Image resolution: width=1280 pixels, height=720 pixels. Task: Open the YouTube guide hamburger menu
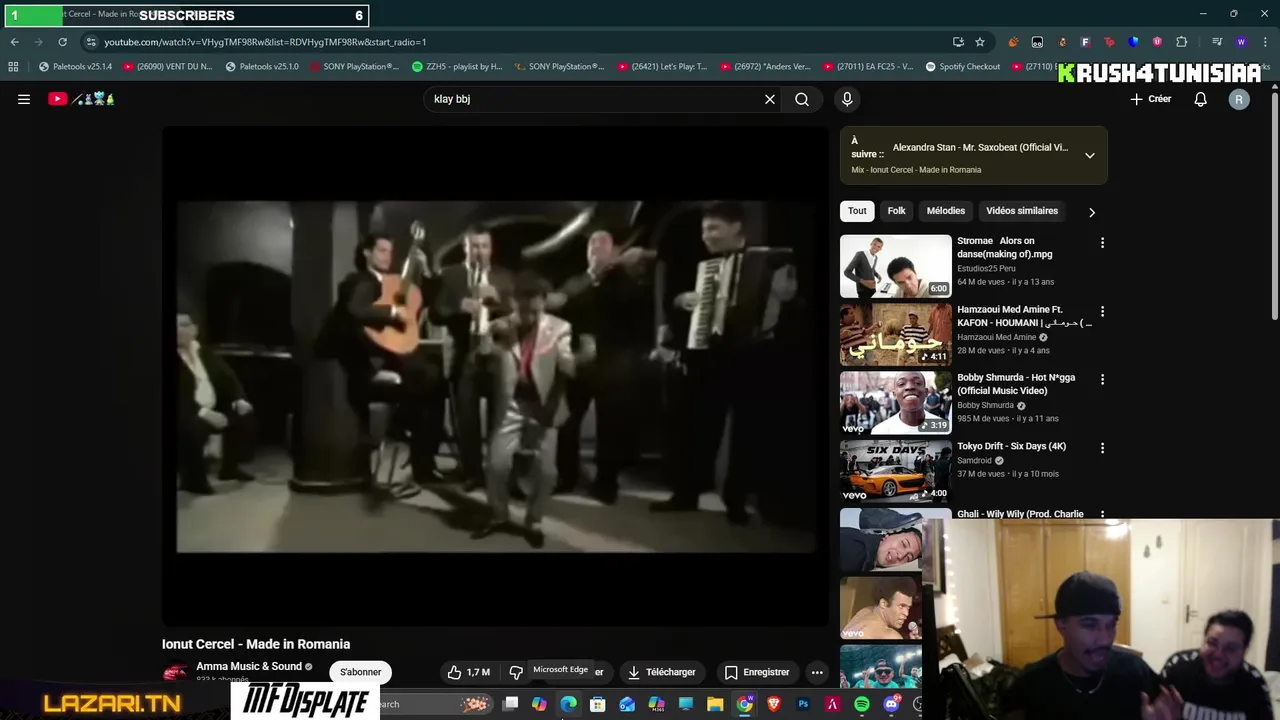point(24,99)
